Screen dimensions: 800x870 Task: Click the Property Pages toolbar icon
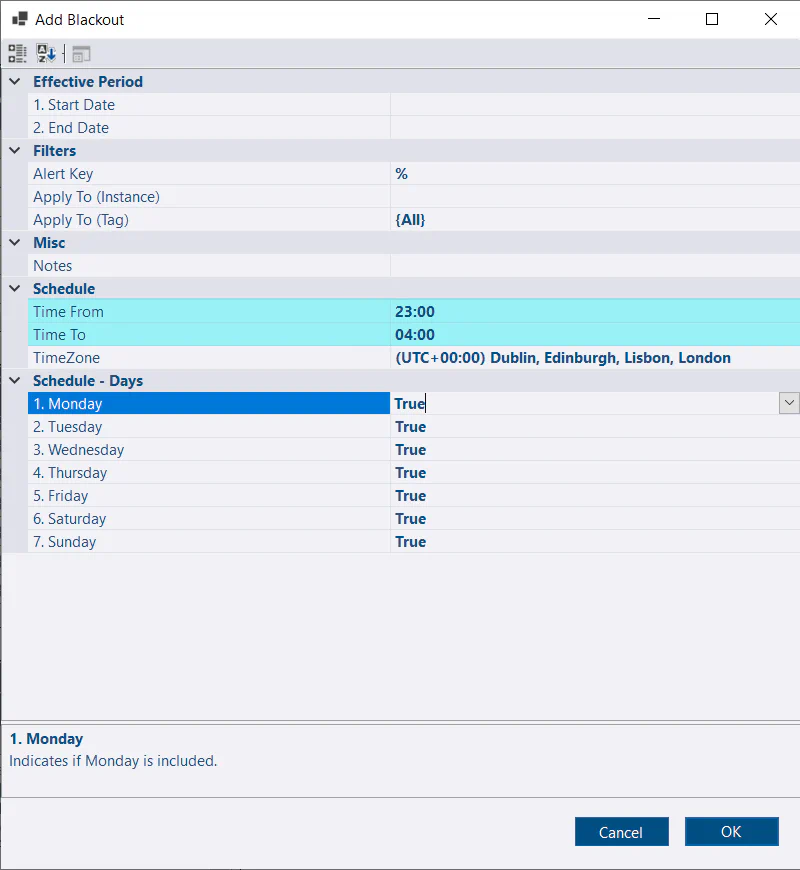pyautogui.click(x=81, y=54)
